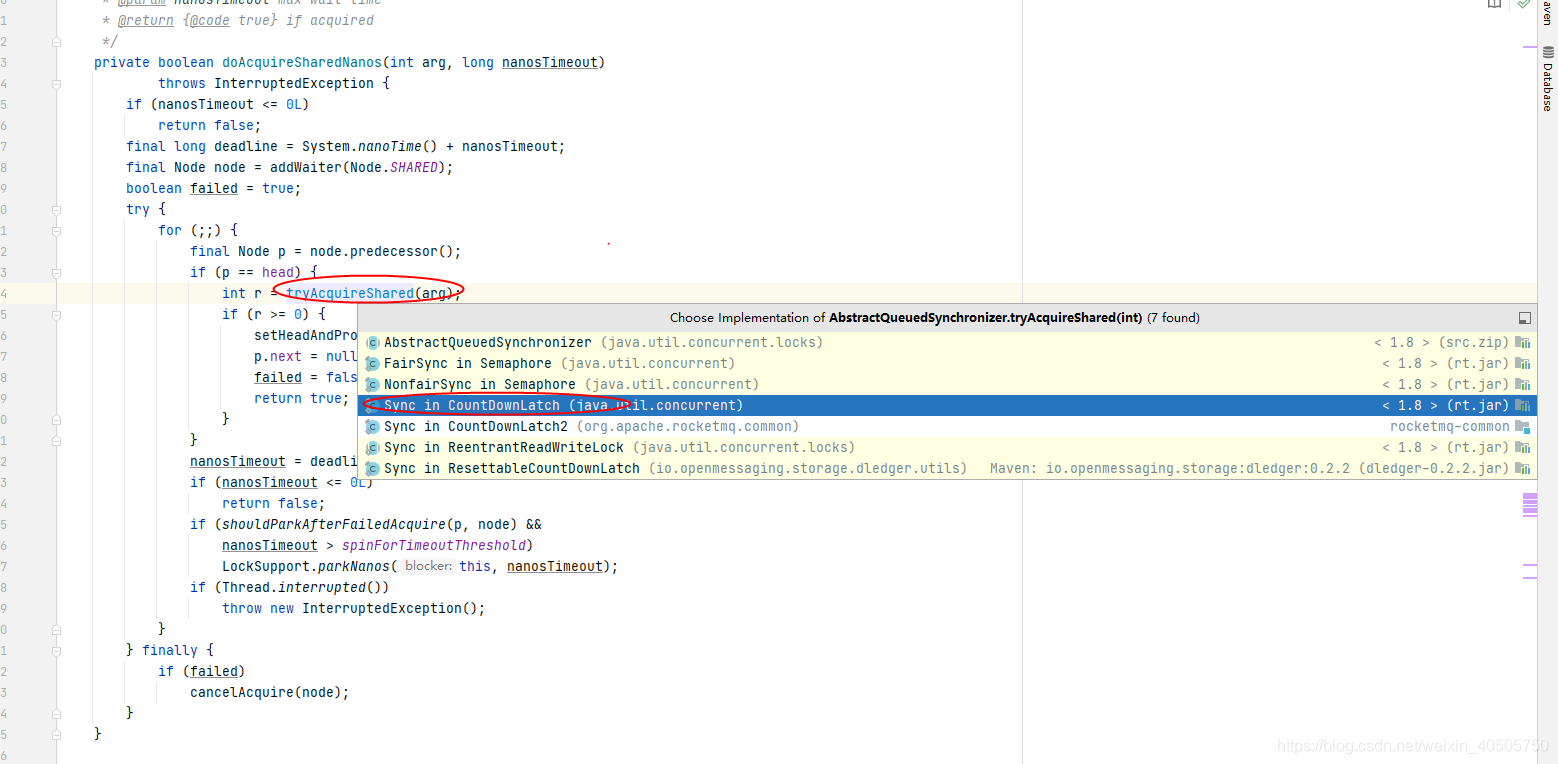Click the doAcquireSharedNanos method name
This screenshot has height=764, width=1558.
tap(301, 63)
